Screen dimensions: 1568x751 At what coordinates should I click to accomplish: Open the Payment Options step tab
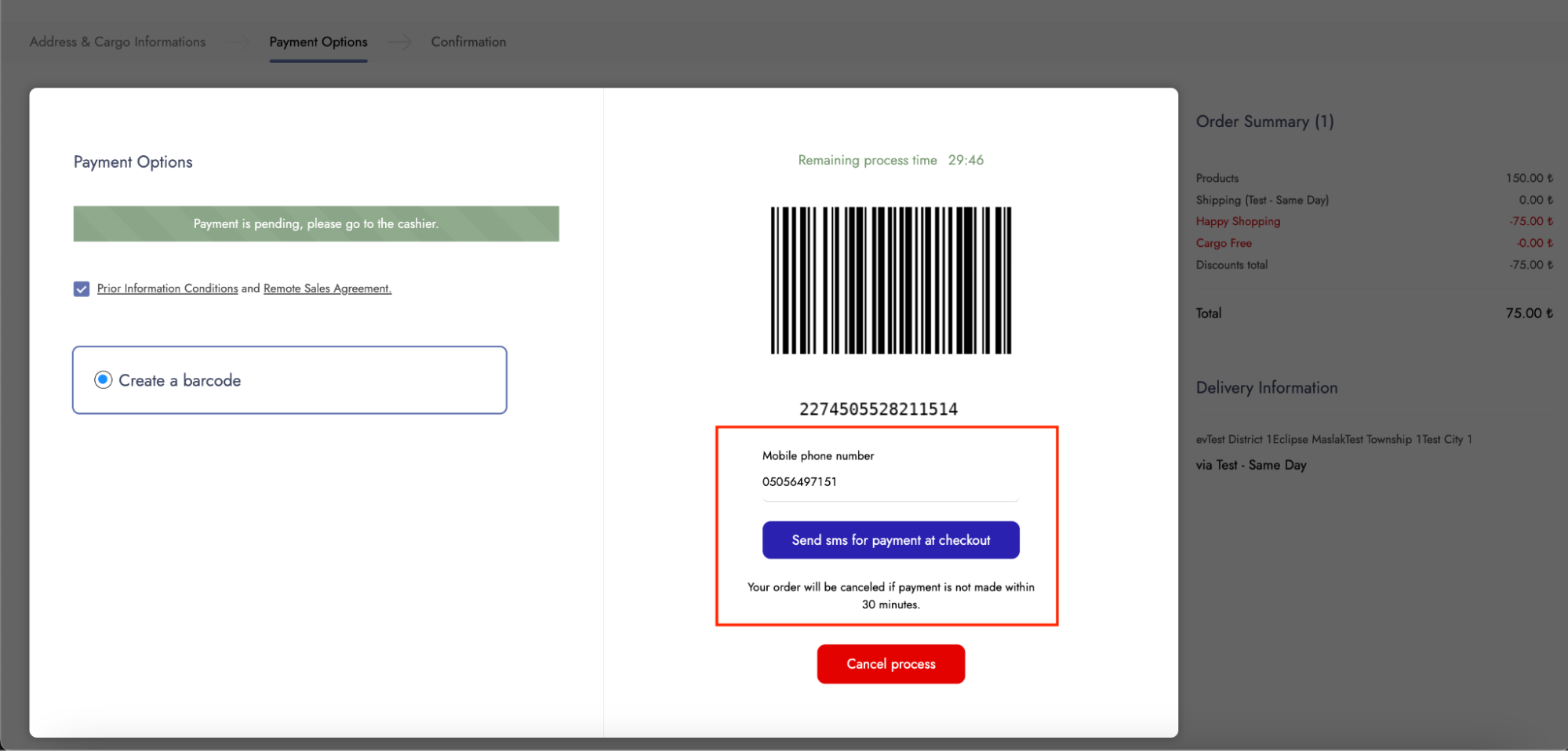pos(318,42)
